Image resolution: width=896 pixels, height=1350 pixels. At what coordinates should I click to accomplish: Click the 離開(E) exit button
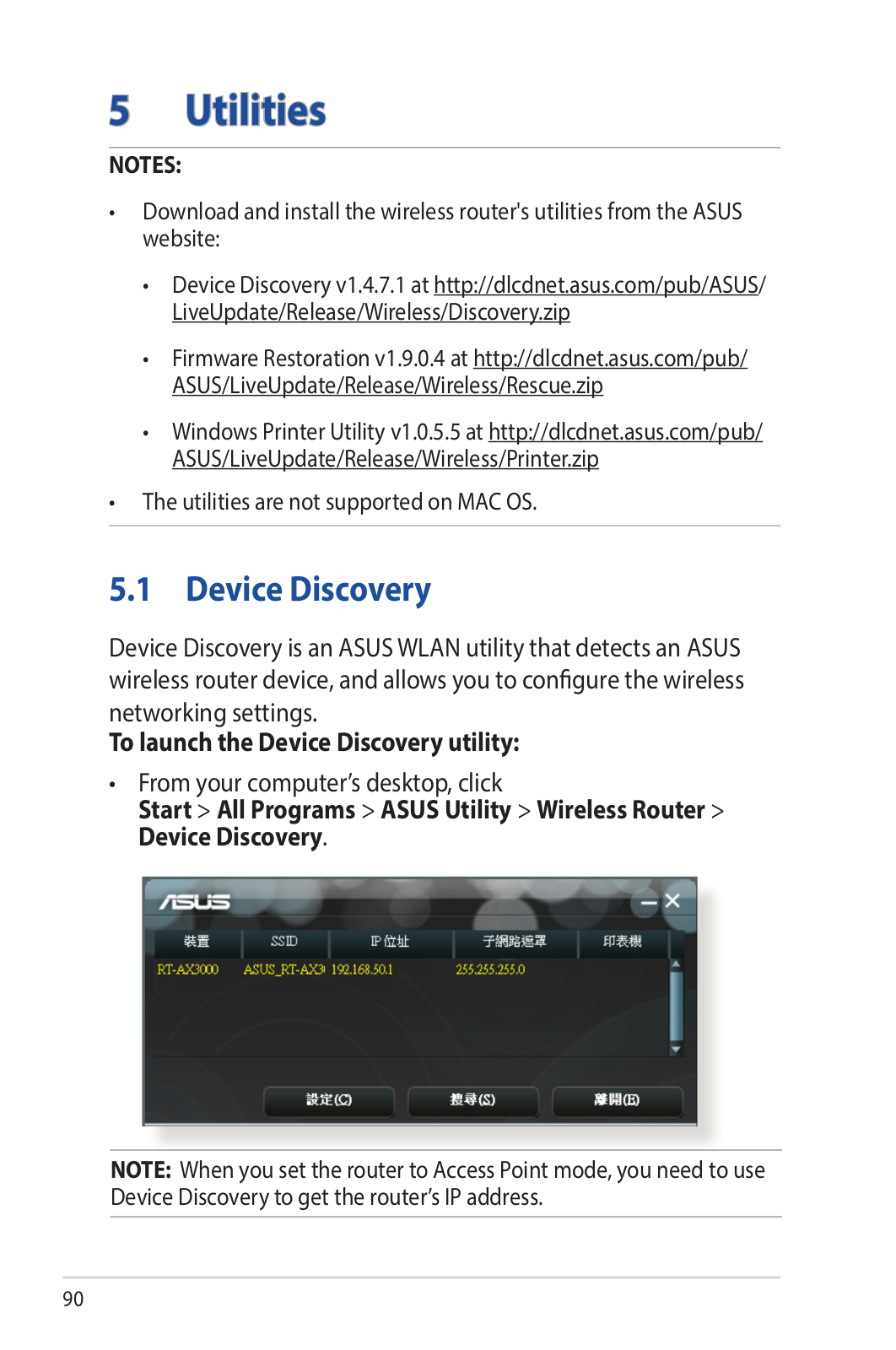coord(617,1100)
